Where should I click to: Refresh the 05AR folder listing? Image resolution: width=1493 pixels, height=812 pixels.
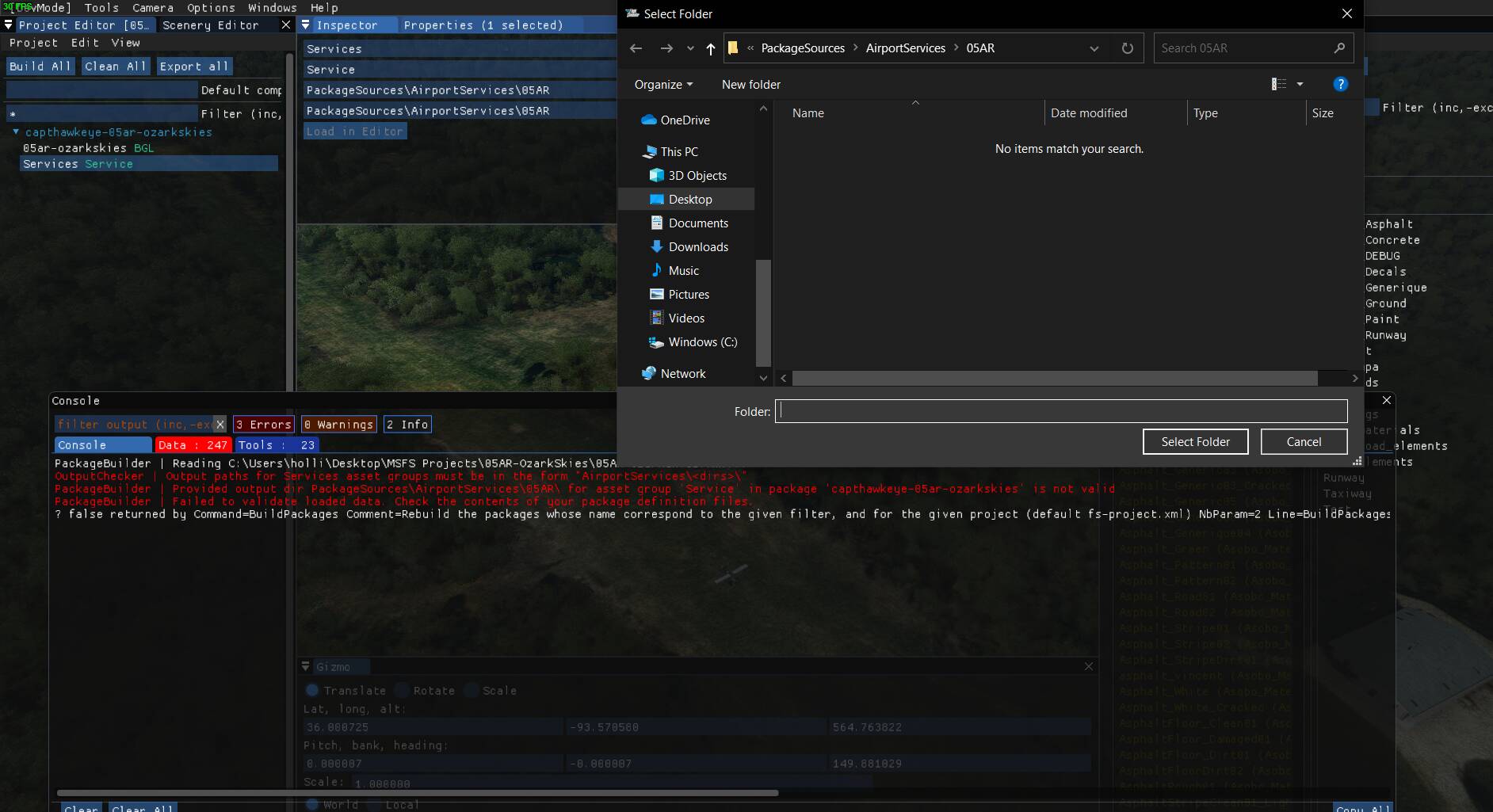coord(1127,48)
